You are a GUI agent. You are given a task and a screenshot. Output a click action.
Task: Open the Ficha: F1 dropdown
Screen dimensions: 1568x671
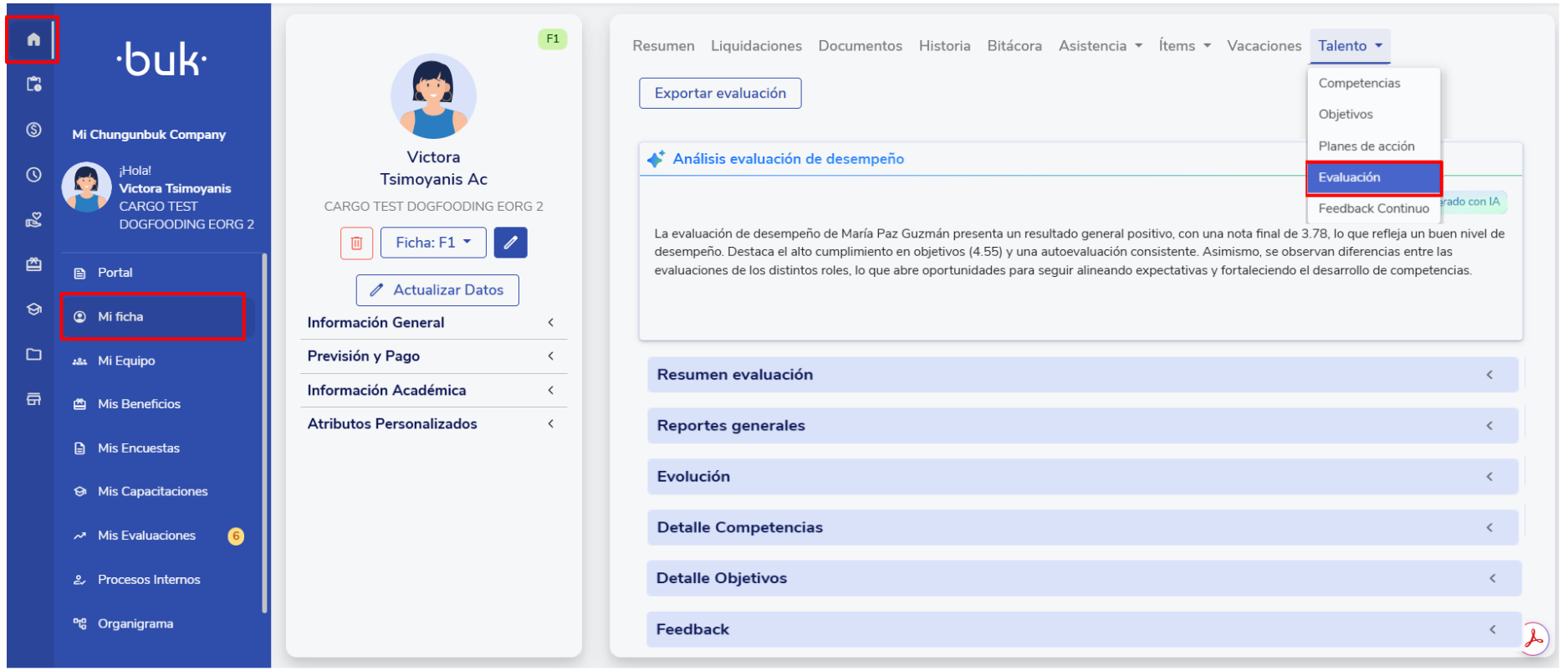[432, 243]
